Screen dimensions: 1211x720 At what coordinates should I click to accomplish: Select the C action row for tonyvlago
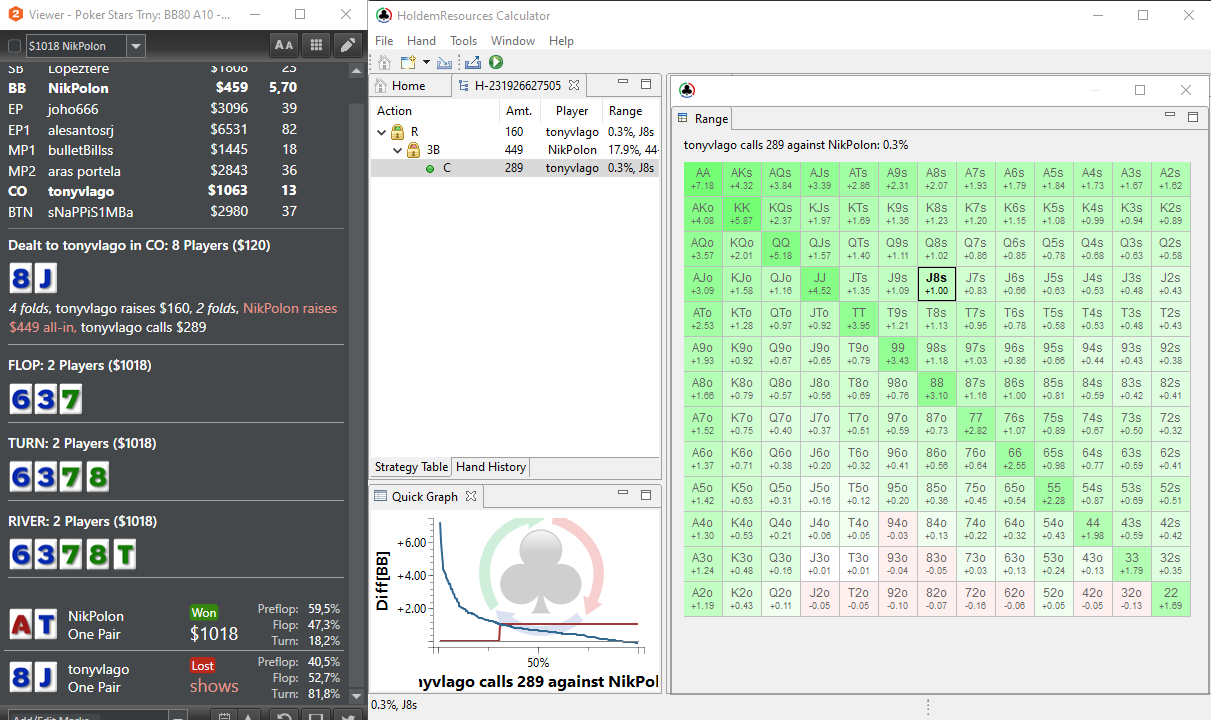pos(515,168)
